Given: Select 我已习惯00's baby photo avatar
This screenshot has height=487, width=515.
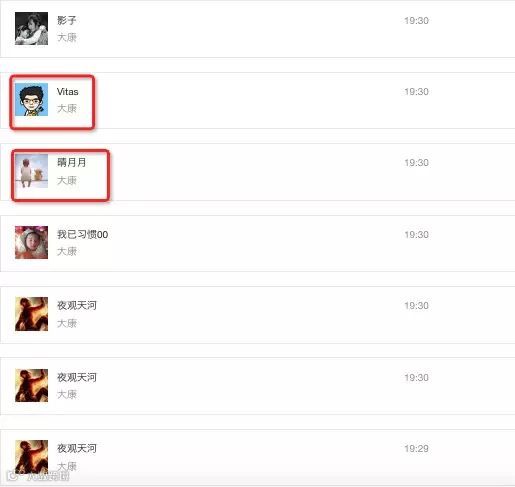Looking at the screenshot, I should click(x=31, y=242).
